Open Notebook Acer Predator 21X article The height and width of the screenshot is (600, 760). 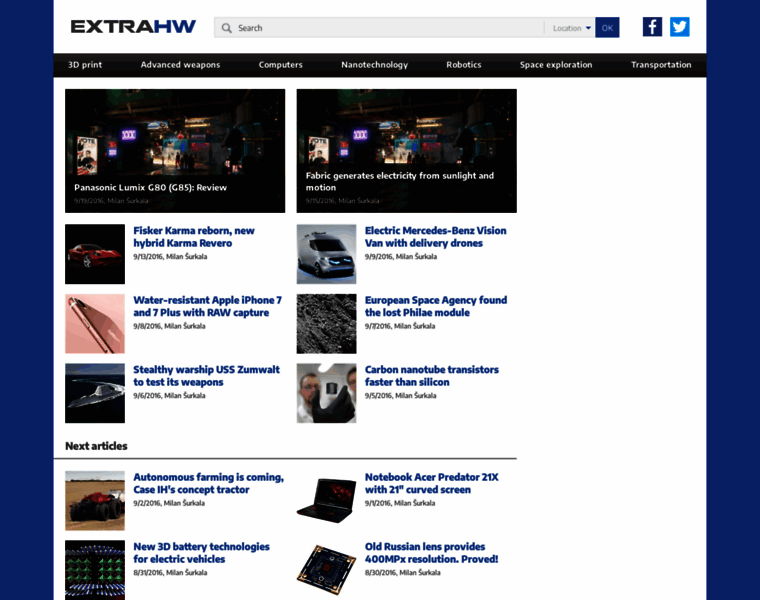pyautogui.click(x=431, y=483)
